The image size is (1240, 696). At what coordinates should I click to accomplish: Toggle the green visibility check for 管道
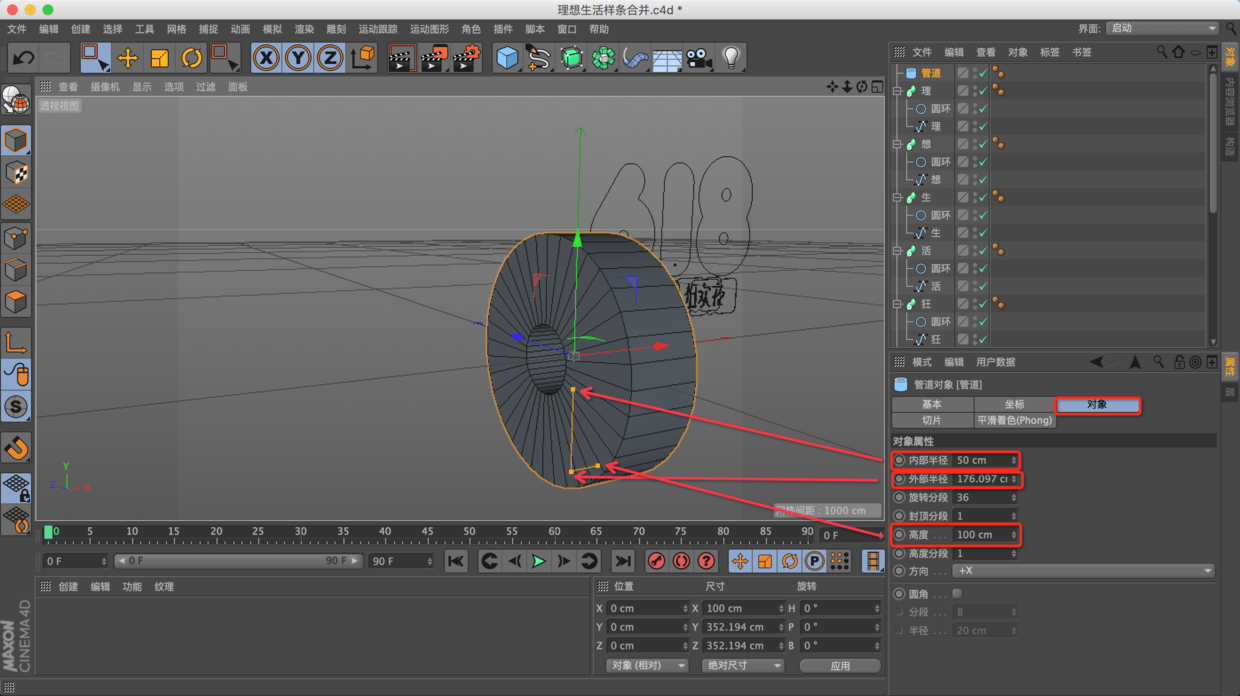tap(983, 73)
